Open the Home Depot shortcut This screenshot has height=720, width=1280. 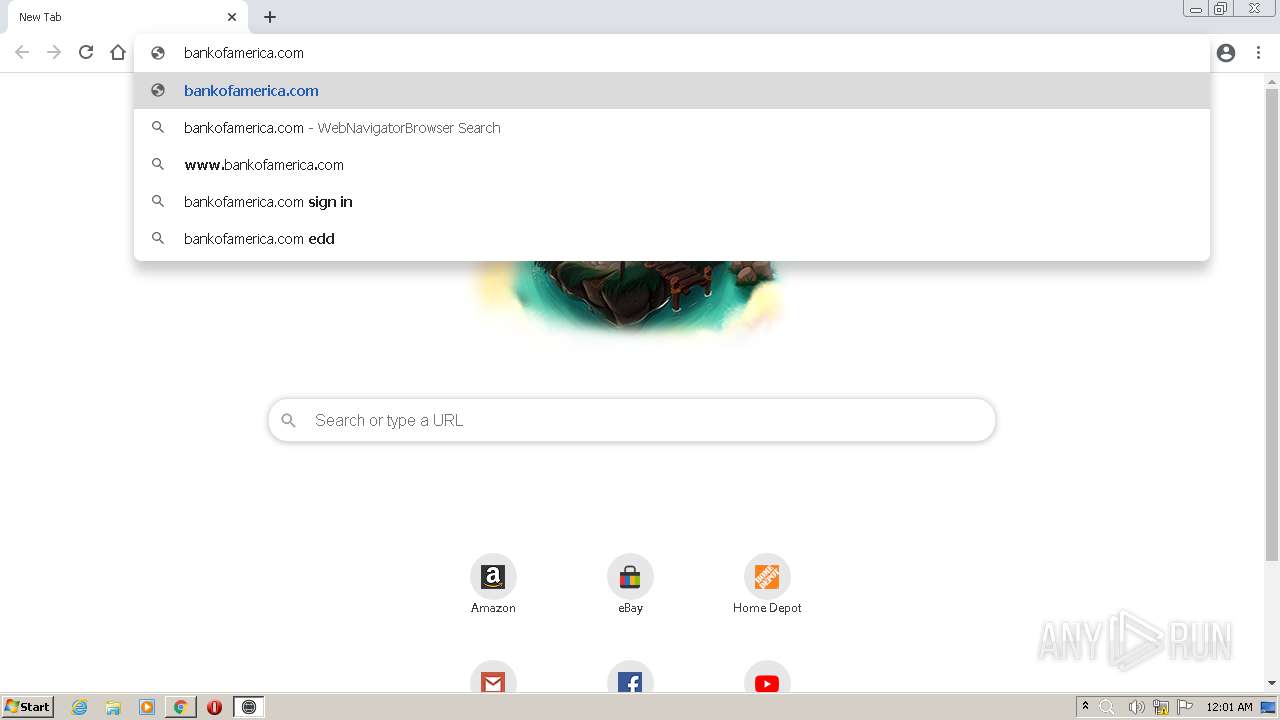[767, 577]
